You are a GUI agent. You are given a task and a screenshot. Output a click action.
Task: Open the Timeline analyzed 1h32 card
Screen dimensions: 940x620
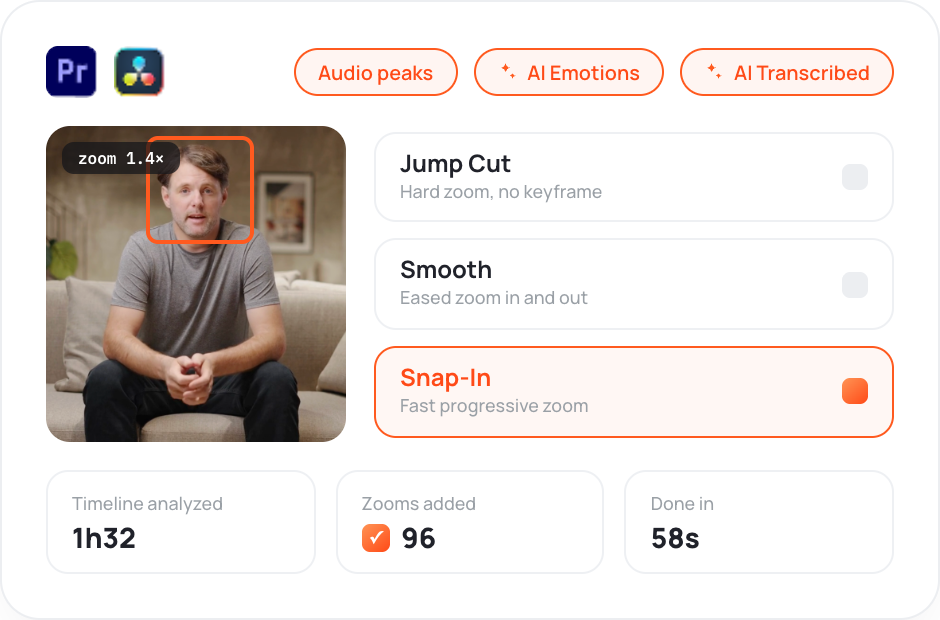click(181, 522)
